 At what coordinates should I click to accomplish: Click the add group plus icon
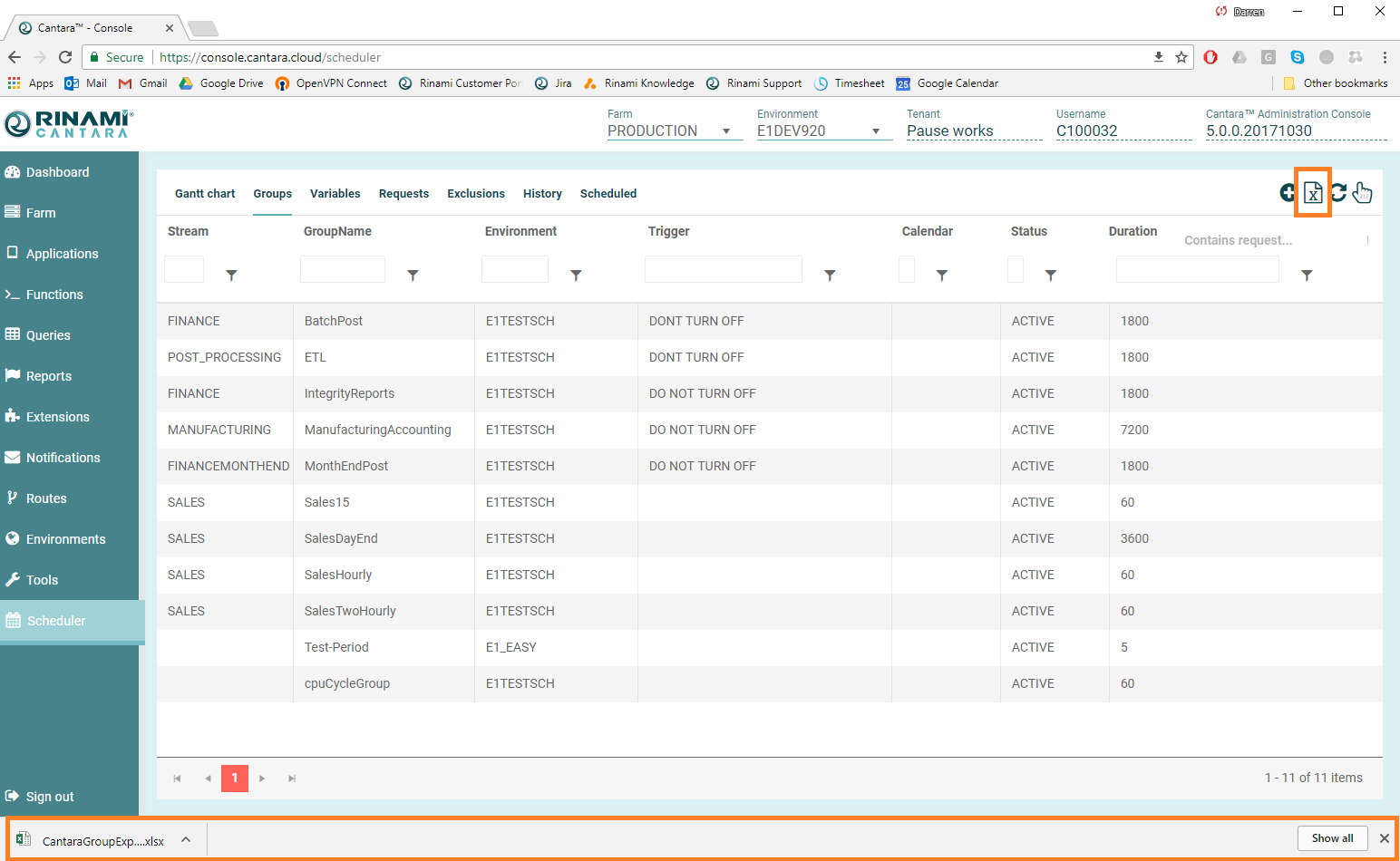click(1288, 192)
